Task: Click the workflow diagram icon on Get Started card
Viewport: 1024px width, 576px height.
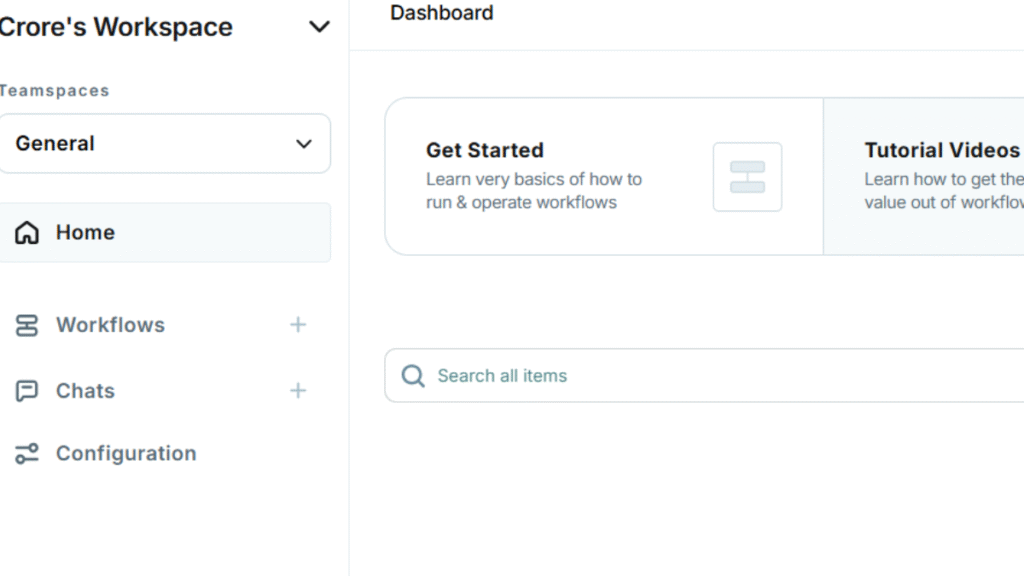Action: point(746,176)
